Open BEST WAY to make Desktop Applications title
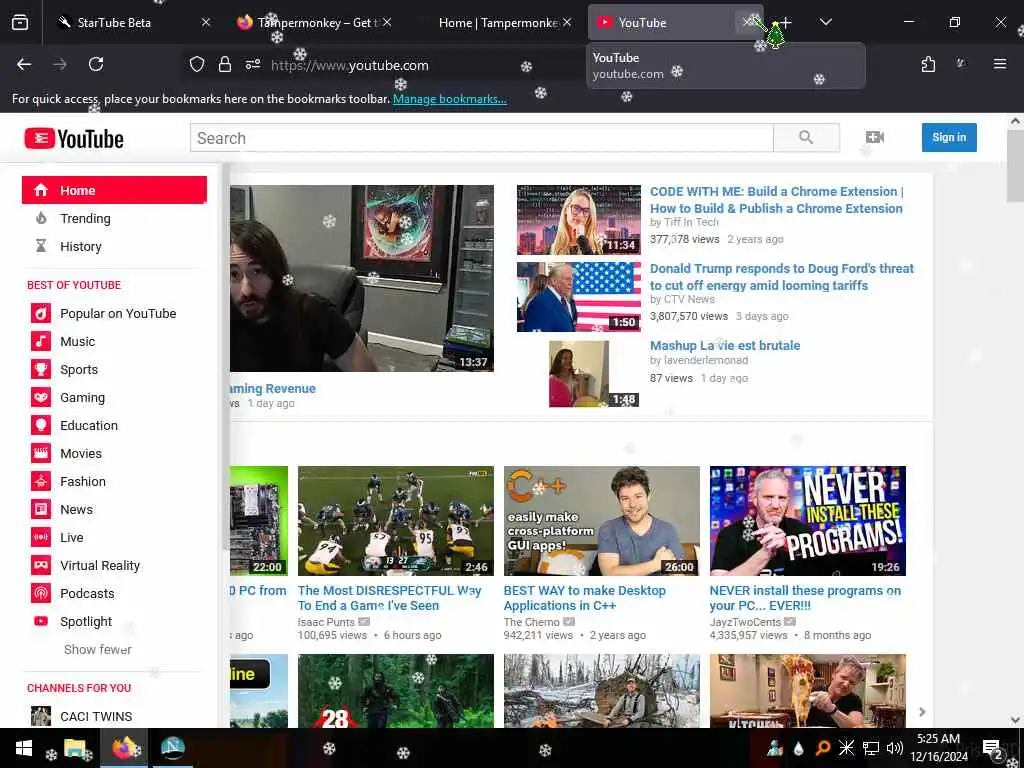1024x768 pixels. coord(584,598)
